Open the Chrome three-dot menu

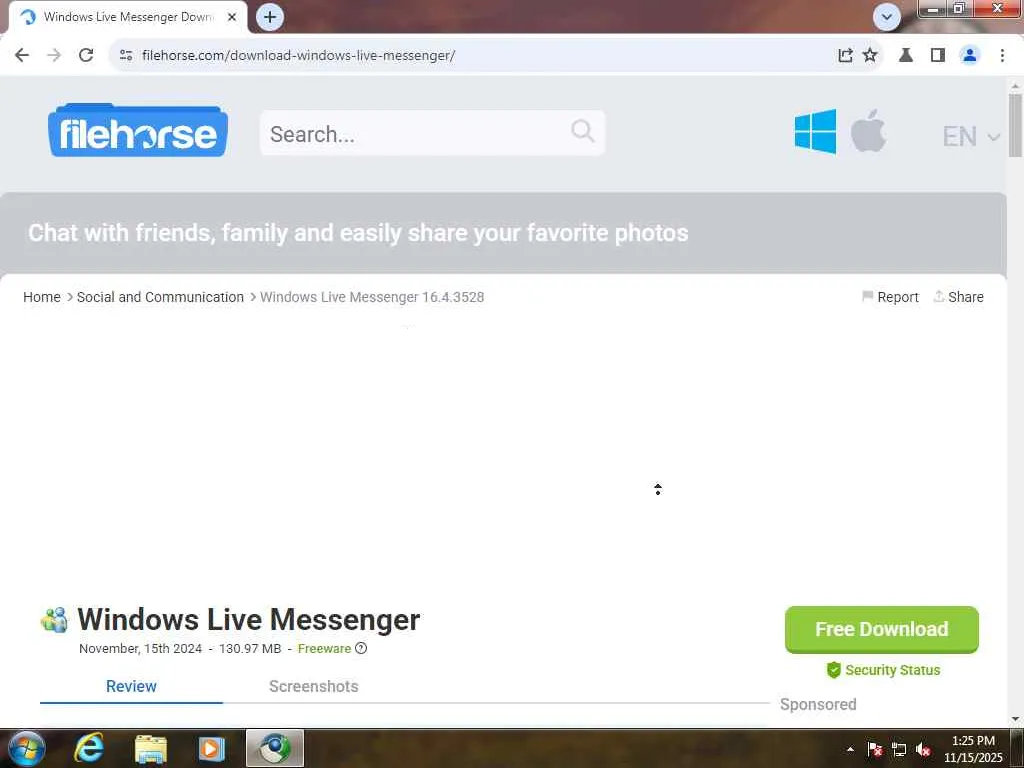click(1002, 56)
